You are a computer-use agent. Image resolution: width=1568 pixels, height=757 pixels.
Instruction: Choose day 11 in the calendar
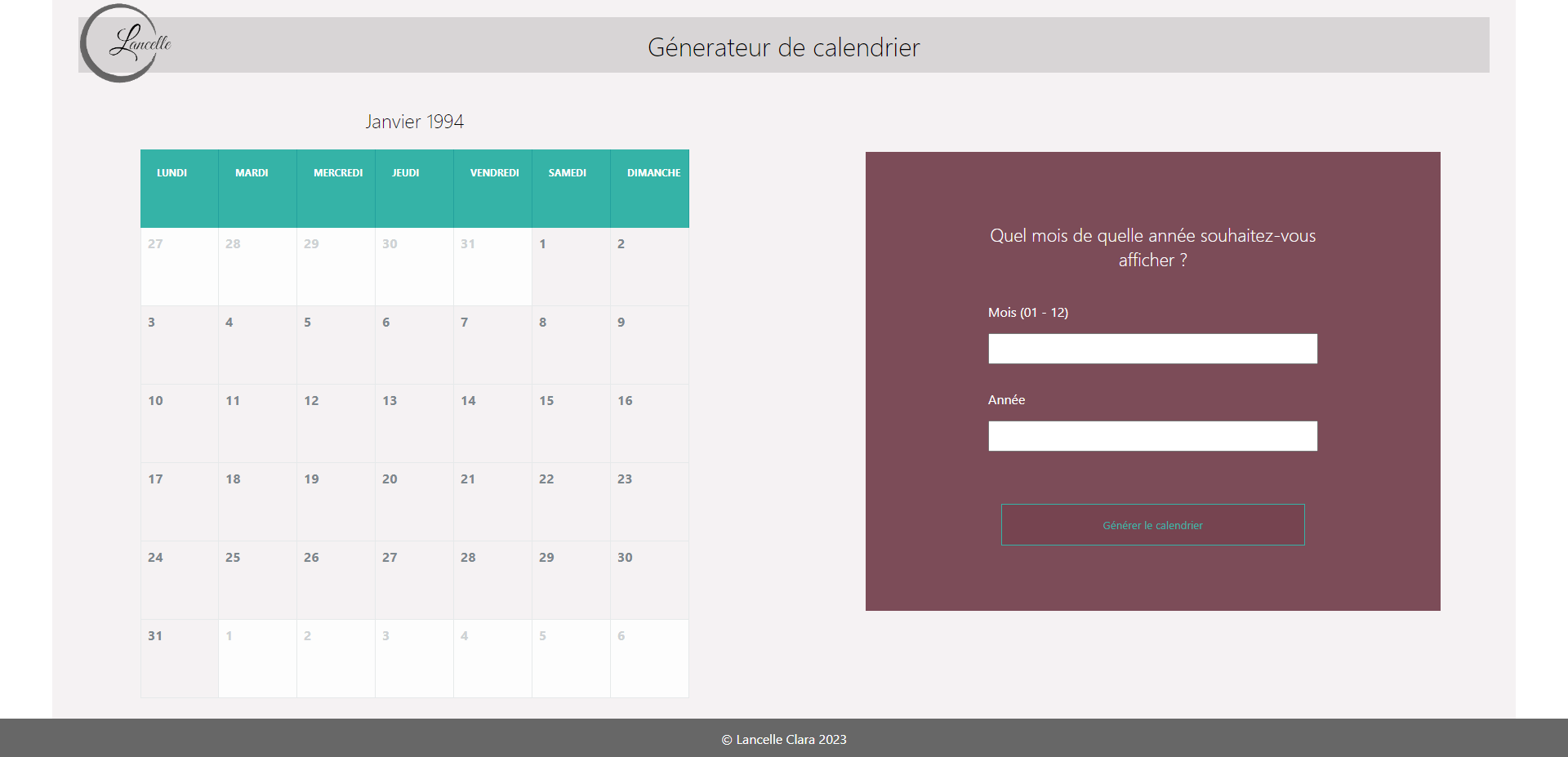pos(257,424)
